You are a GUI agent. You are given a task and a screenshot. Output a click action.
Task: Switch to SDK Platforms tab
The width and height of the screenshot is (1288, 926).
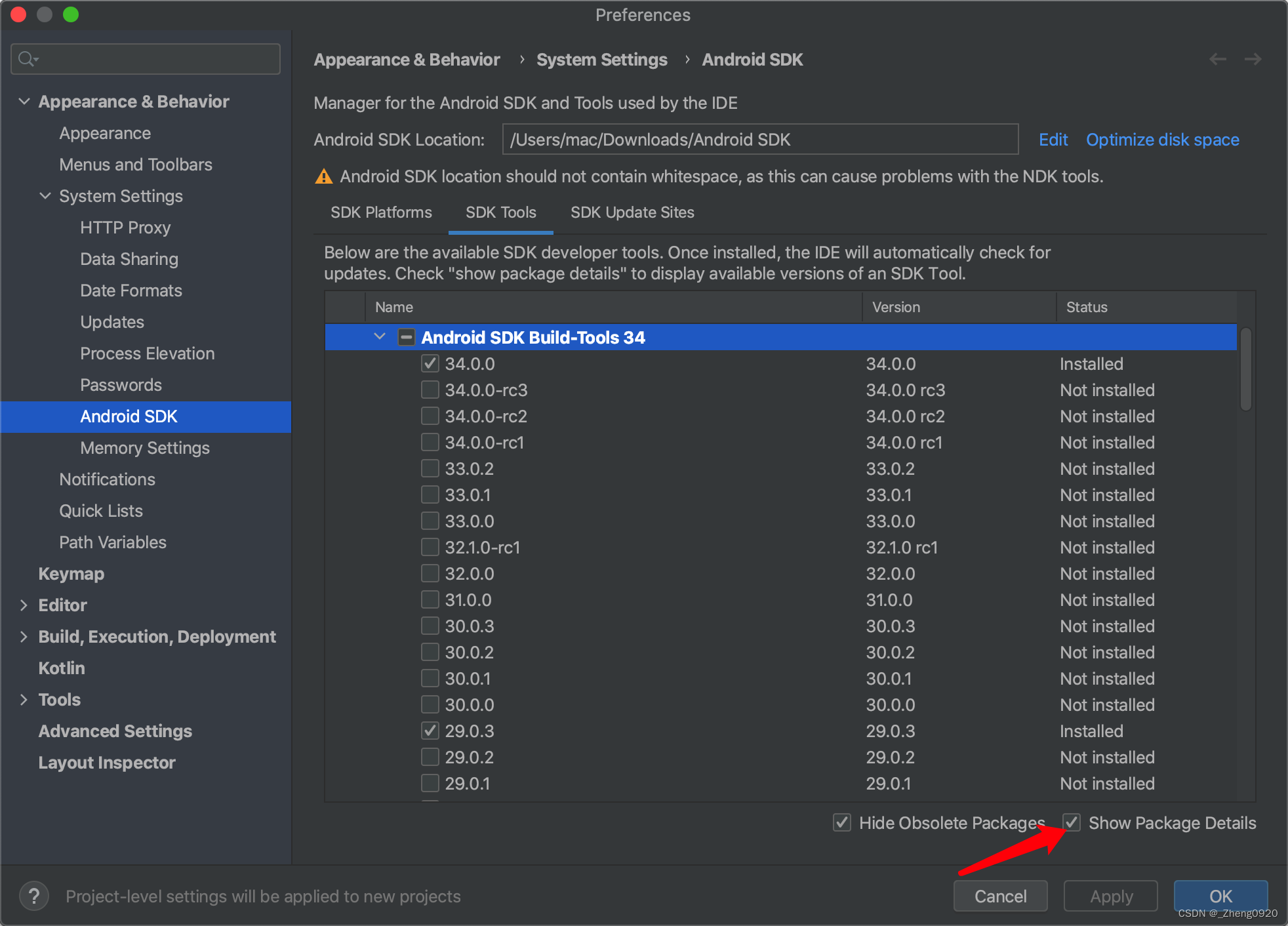point(381,212)
